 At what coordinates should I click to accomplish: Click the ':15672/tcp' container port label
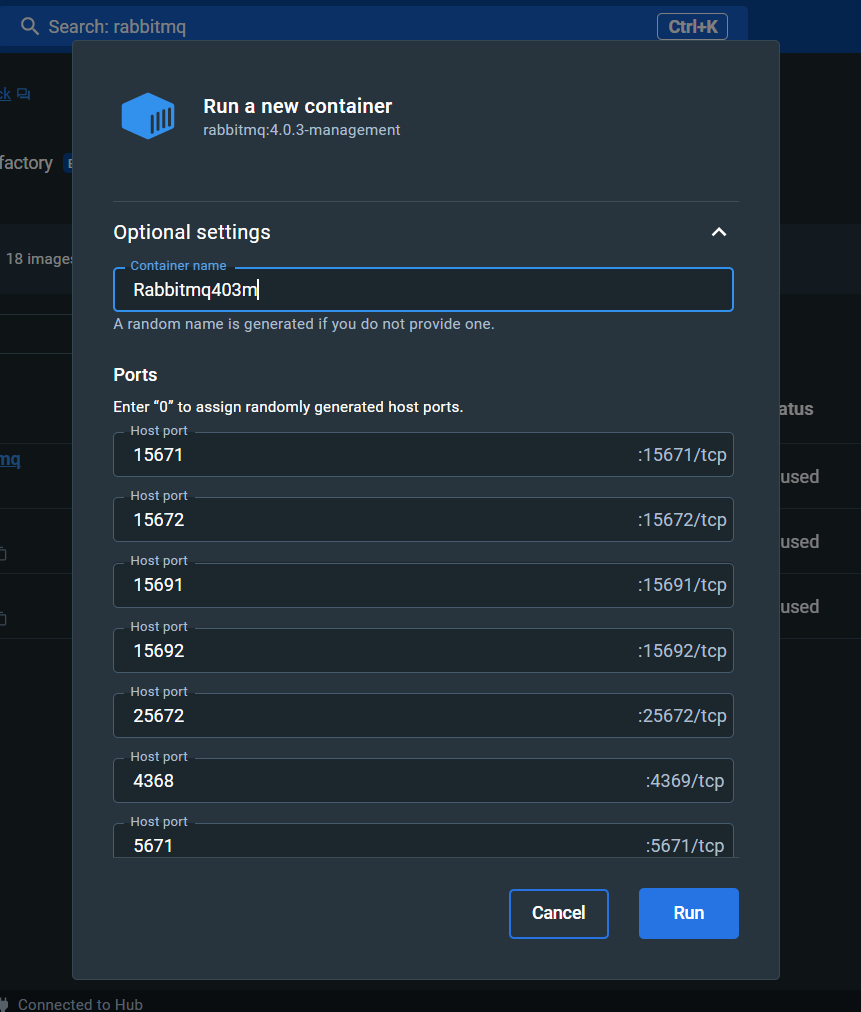(682, 520)
